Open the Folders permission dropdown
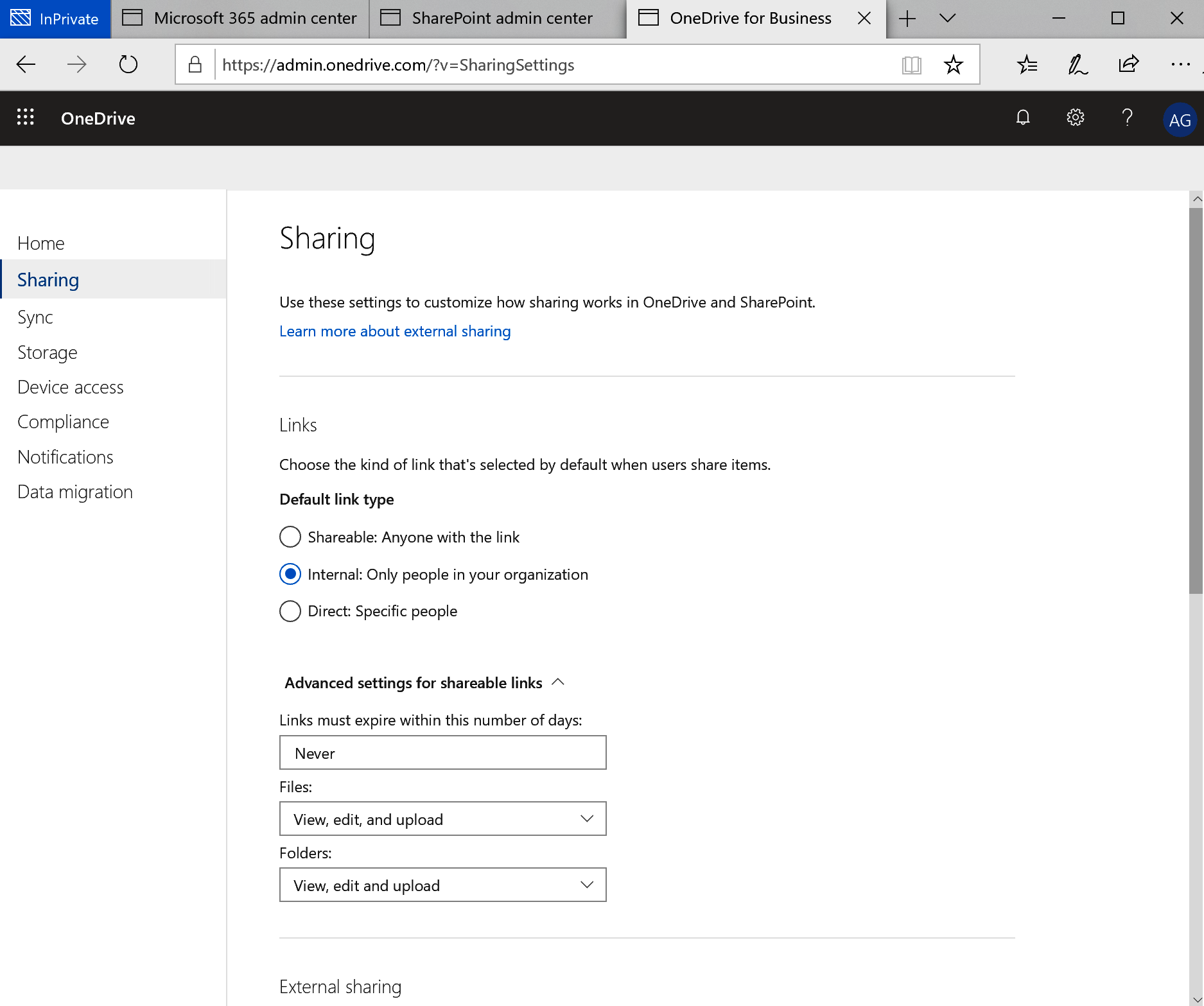1204x1006 pixels. click(x=443, y=885)
